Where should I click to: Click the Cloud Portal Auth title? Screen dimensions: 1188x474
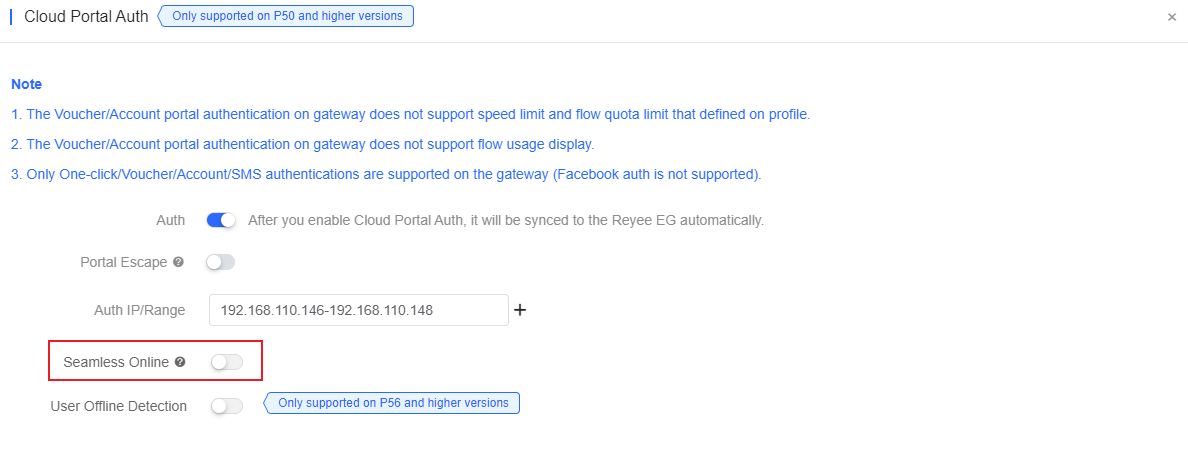tap(86, 17)
